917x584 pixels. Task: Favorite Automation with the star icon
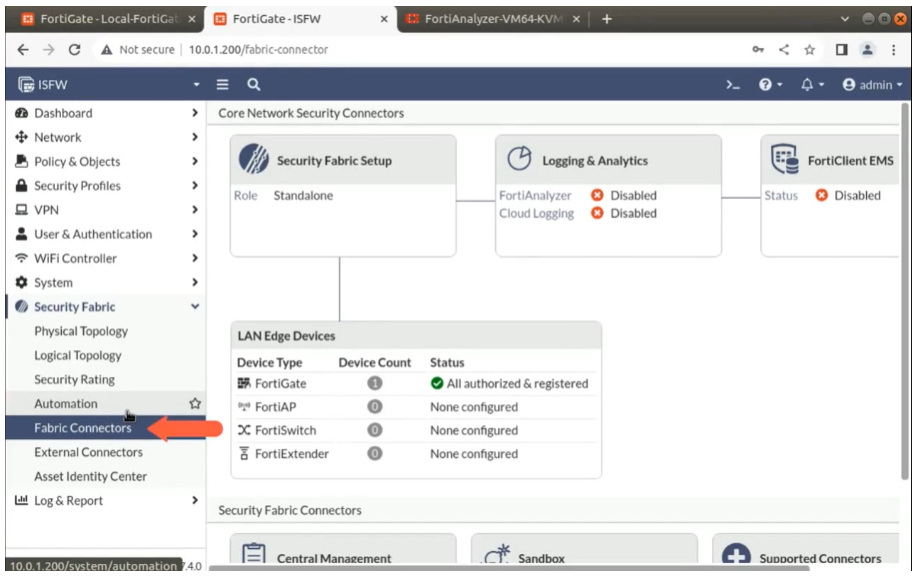[195, 403]
